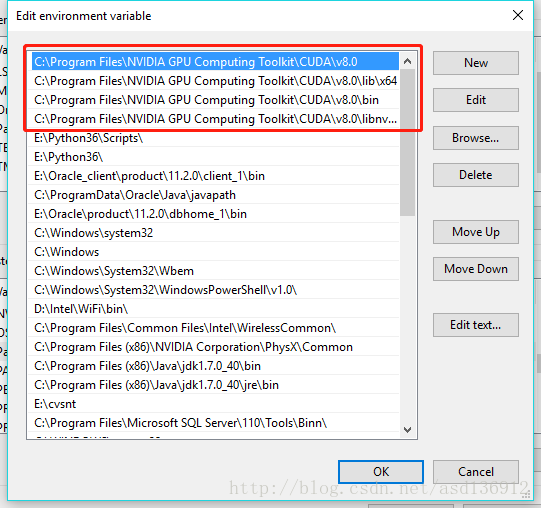Image resolution: width=541 pixels, height=508 pixels.
Task: Select the System32\Wbem entry
Action: [x=214, y=271]
